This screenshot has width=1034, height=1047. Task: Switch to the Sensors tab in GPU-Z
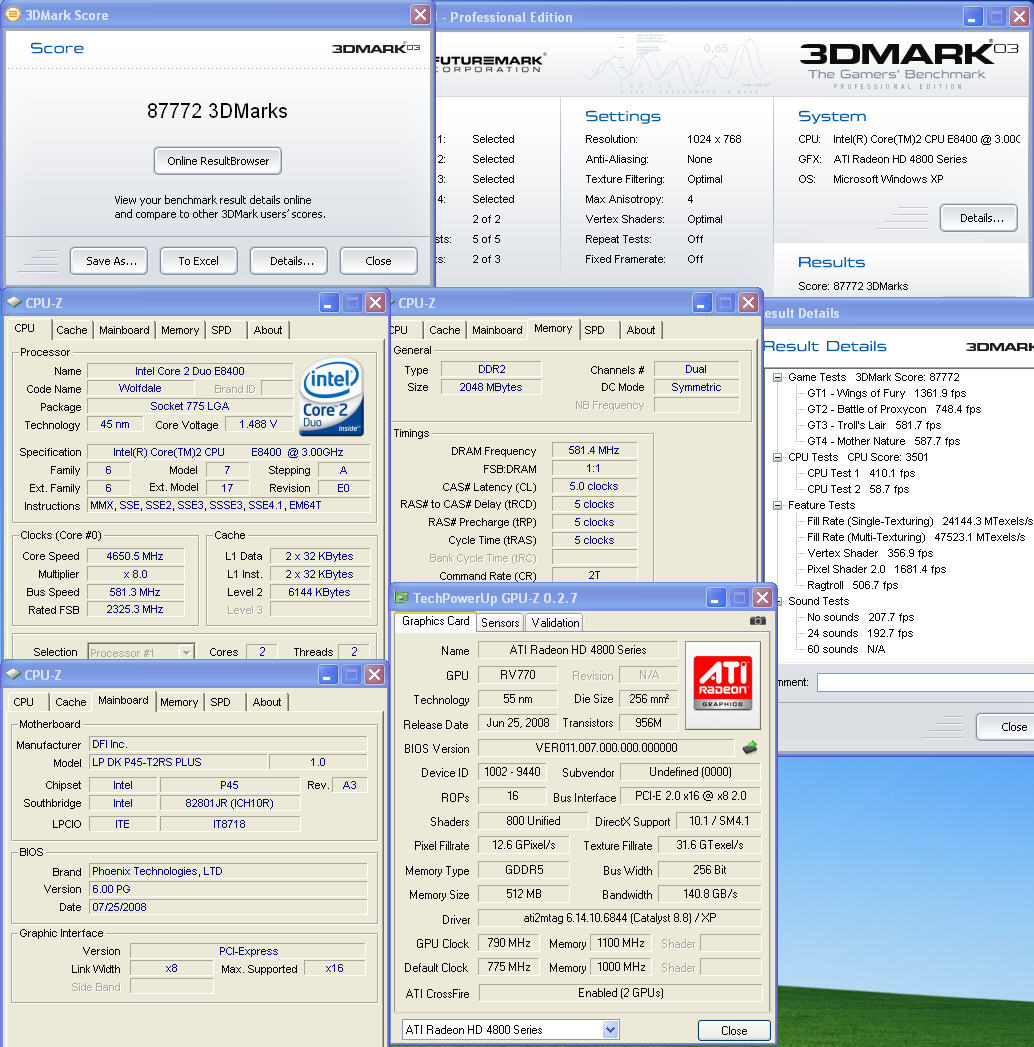500,622
